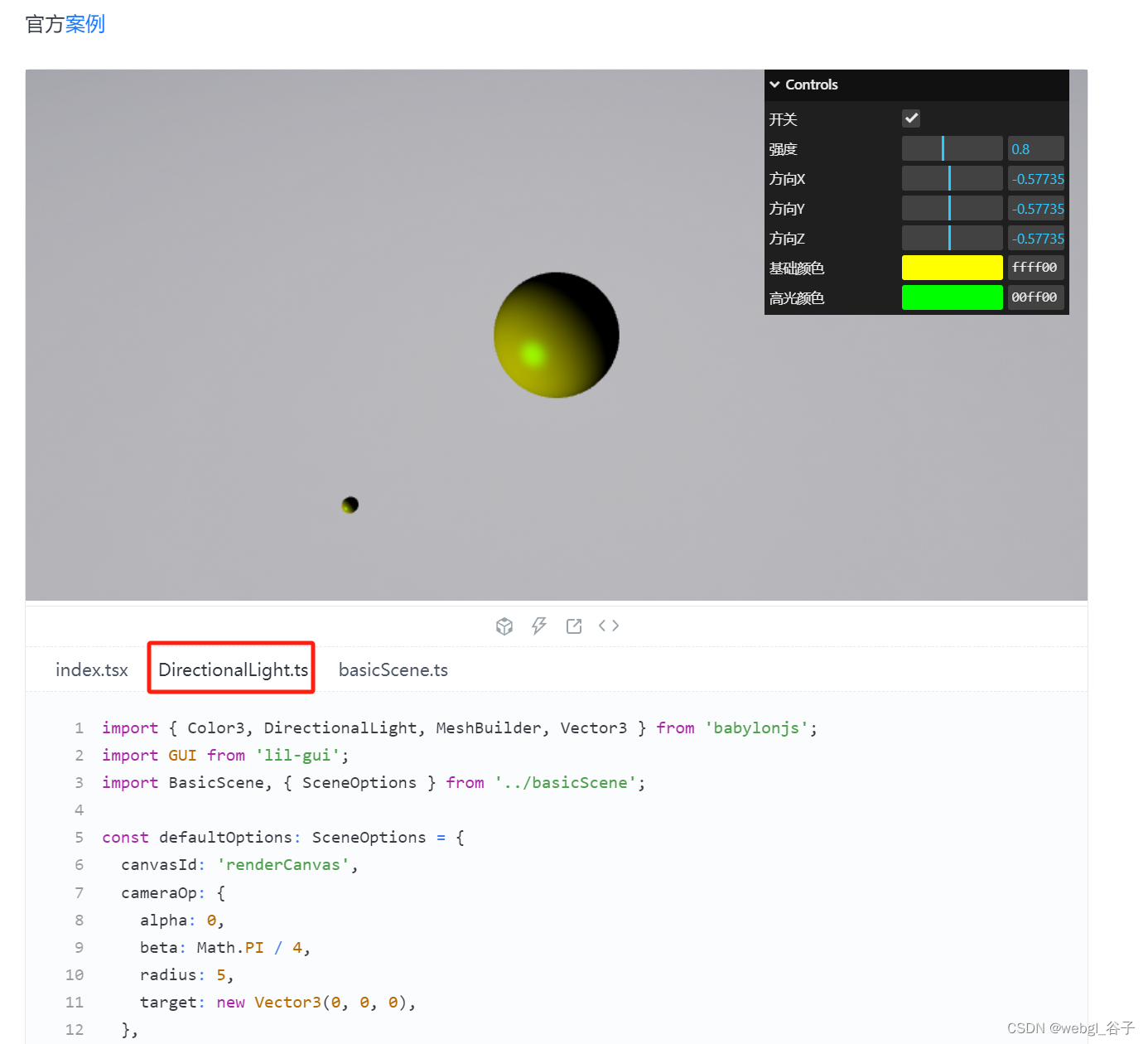Open the basicScene.ts tab
Screen dimensions: 1148x1044
393,669
